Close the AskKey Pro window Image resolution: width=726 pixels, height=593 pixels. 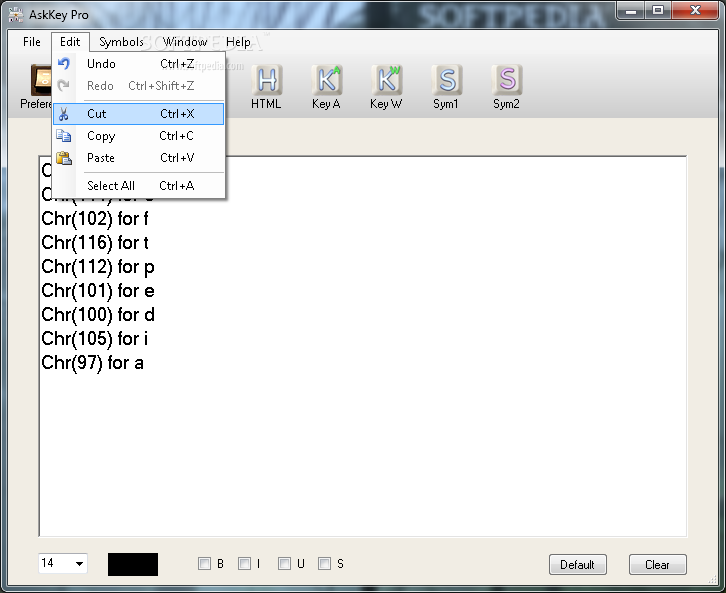pyautogui.click(x=695, y=11)
